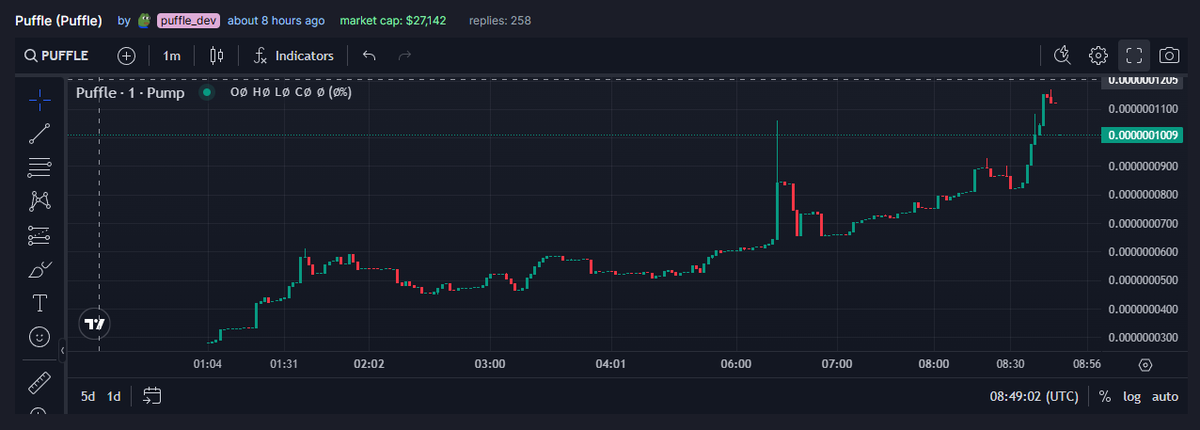Add a symbol to compare with the plus icon
This screenshot has height=430, width=1200.
point(126,56)
